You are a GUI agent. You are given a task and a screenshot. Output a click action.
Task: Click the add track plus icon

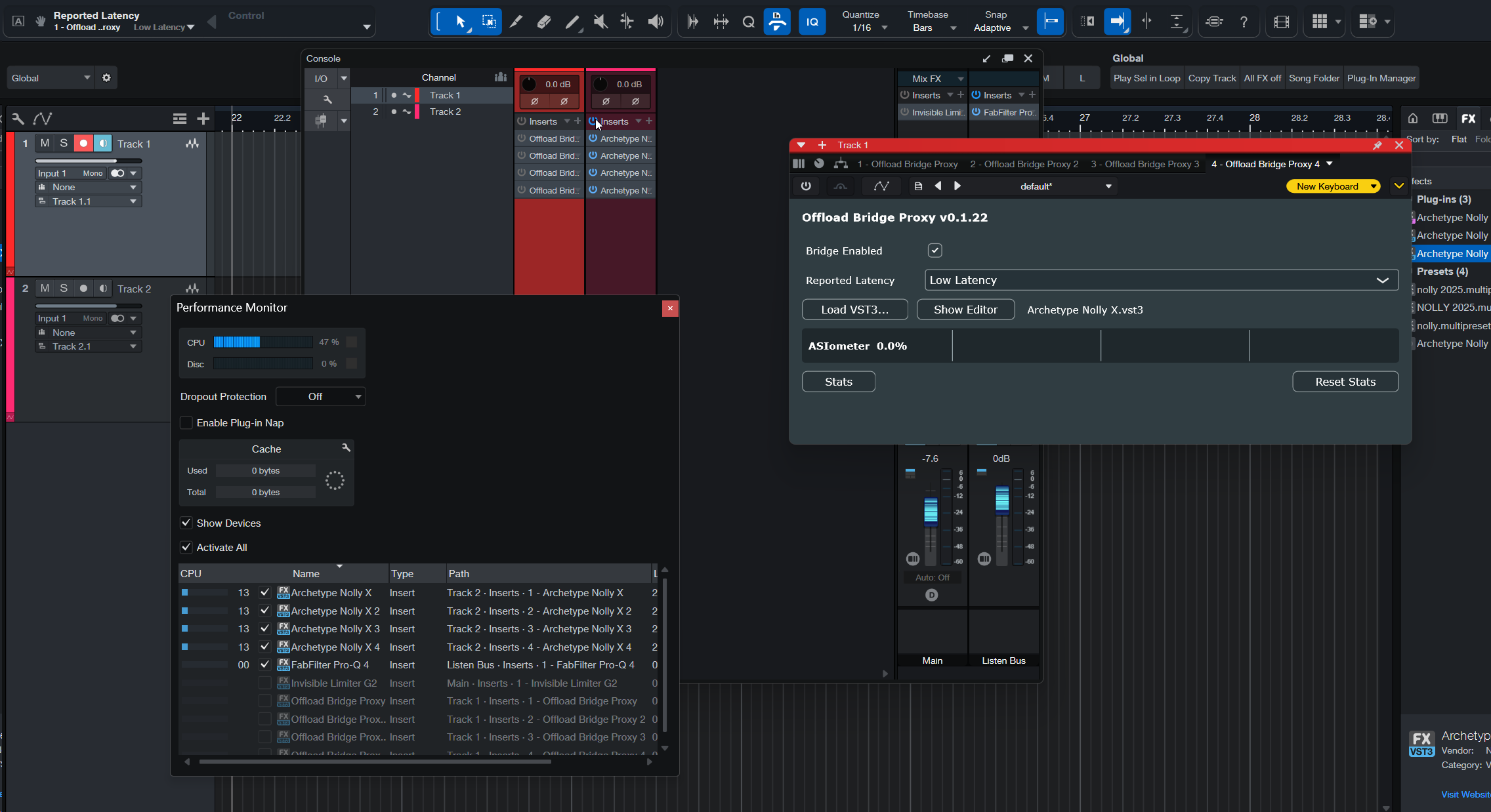(203, 118)
